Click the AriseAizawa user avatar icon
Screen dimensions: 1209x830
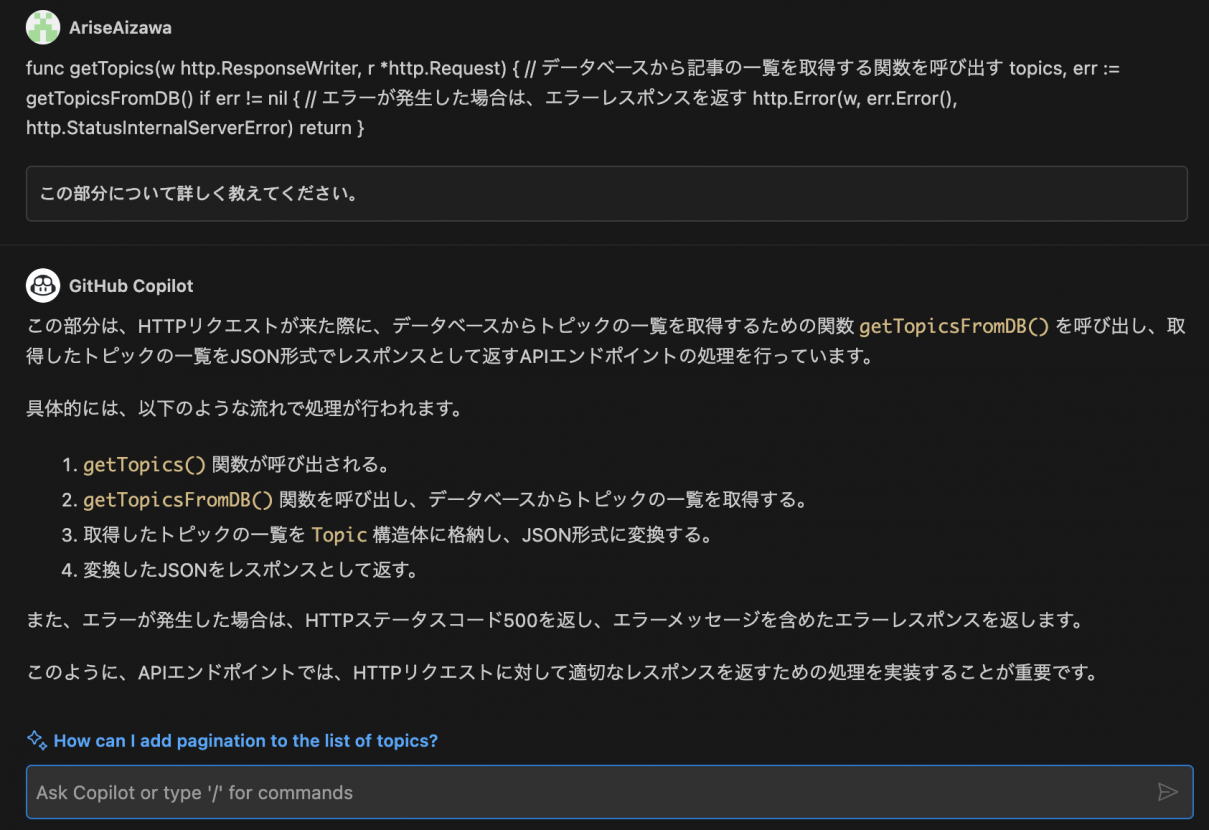click(x=42, y=27)
